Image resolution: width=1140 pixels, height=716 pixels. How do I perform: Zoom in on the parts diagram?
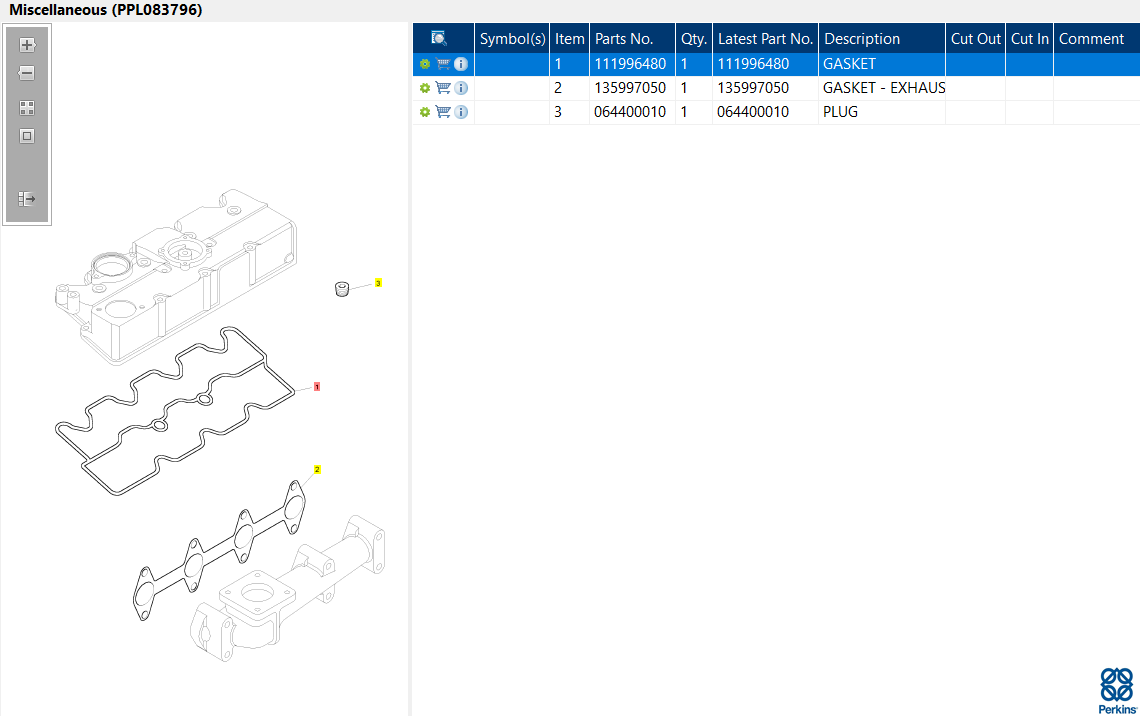[27, 45]
